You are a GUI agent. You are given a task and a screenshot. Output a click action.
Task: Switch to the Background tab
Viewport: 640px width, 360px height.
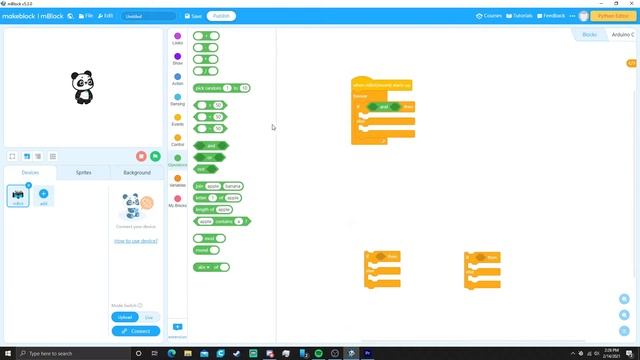click(137, 173)
